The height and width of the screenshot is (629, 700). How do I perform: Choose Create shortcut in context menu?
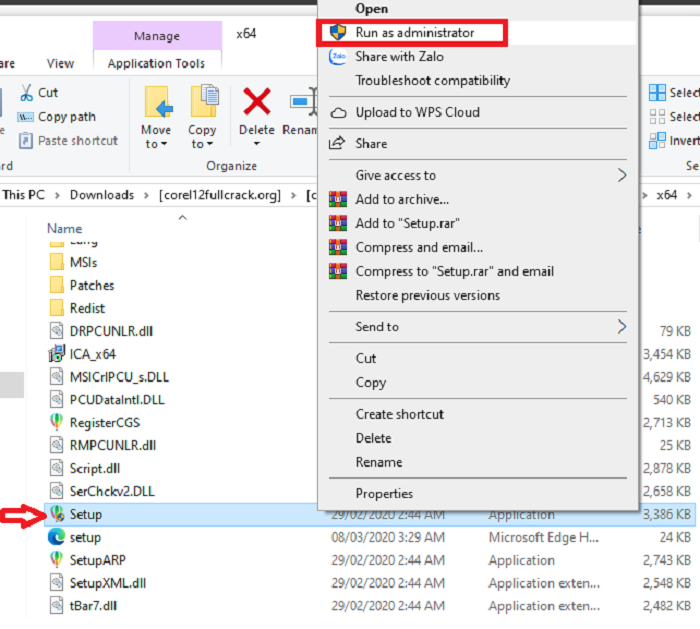pos(400,414)
